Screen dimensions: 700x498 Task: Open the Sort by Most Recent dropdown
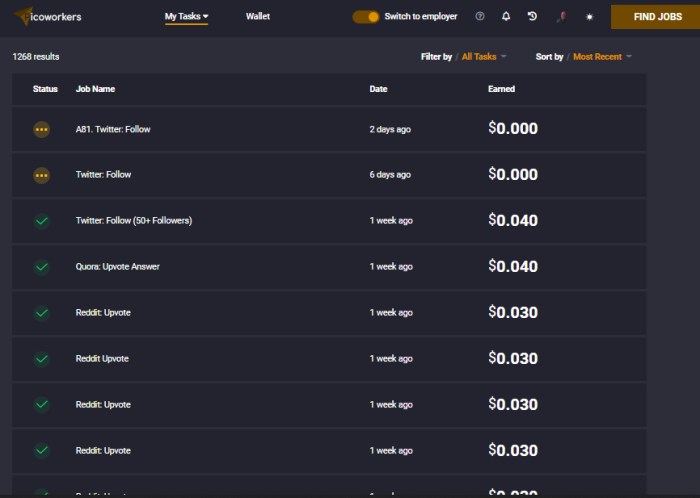pyautogui.click(x=602, y=57)
